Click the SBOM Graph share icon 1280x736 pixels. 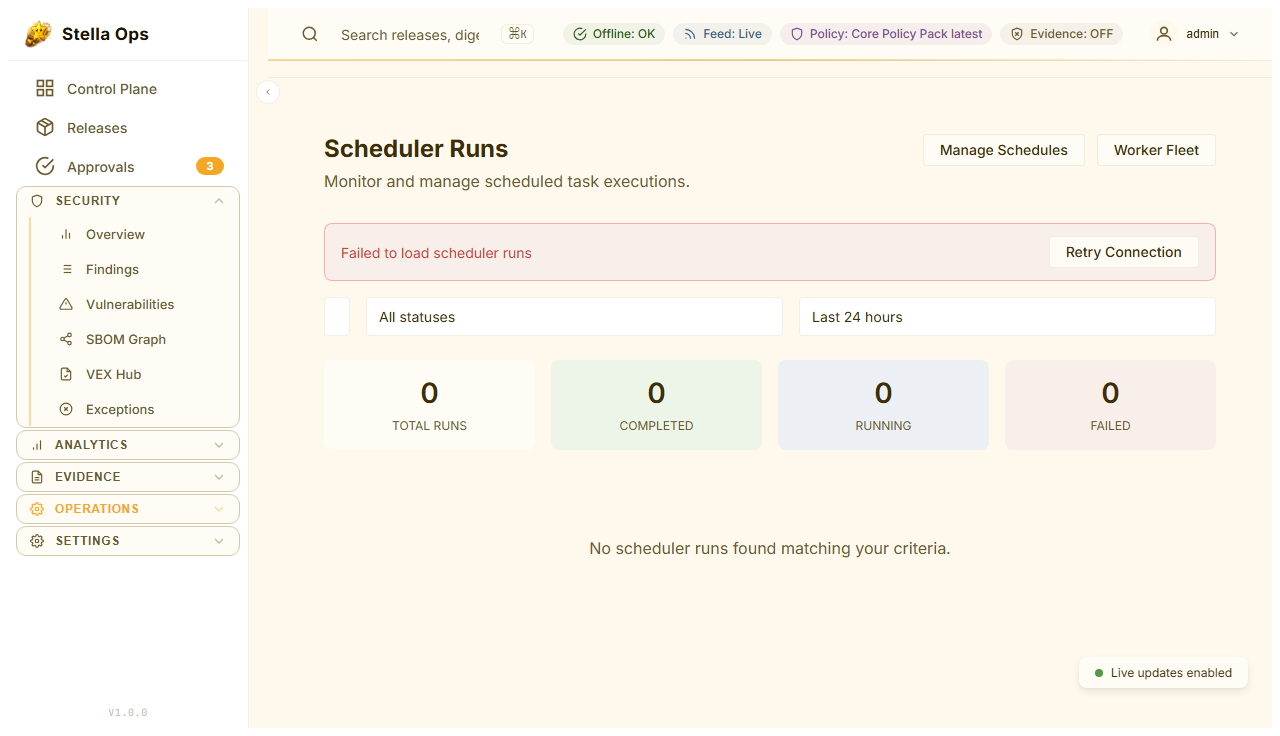coord(66,339)
